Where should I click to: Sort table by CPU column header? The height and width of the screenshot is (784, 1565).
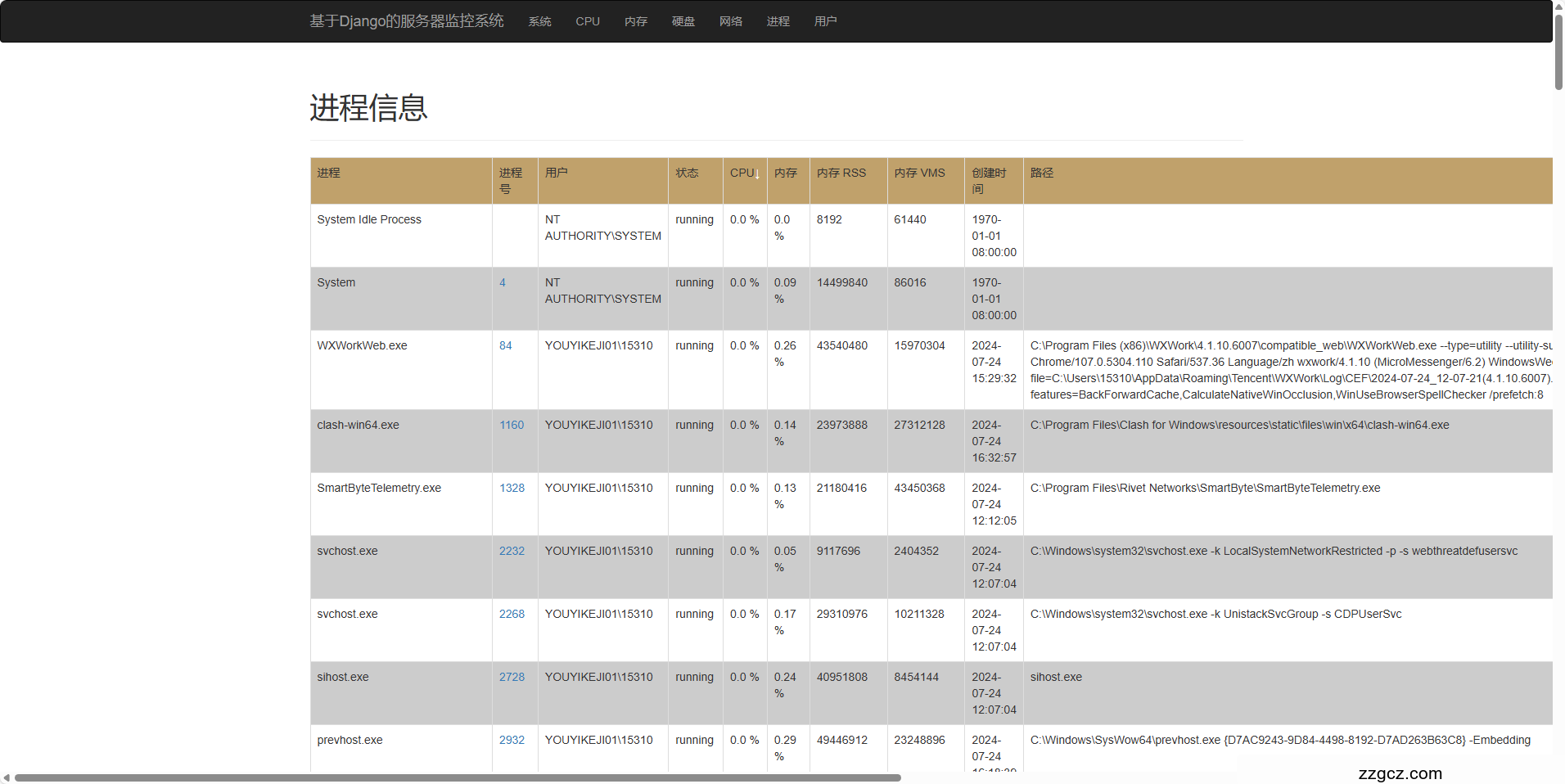point(744,173)
